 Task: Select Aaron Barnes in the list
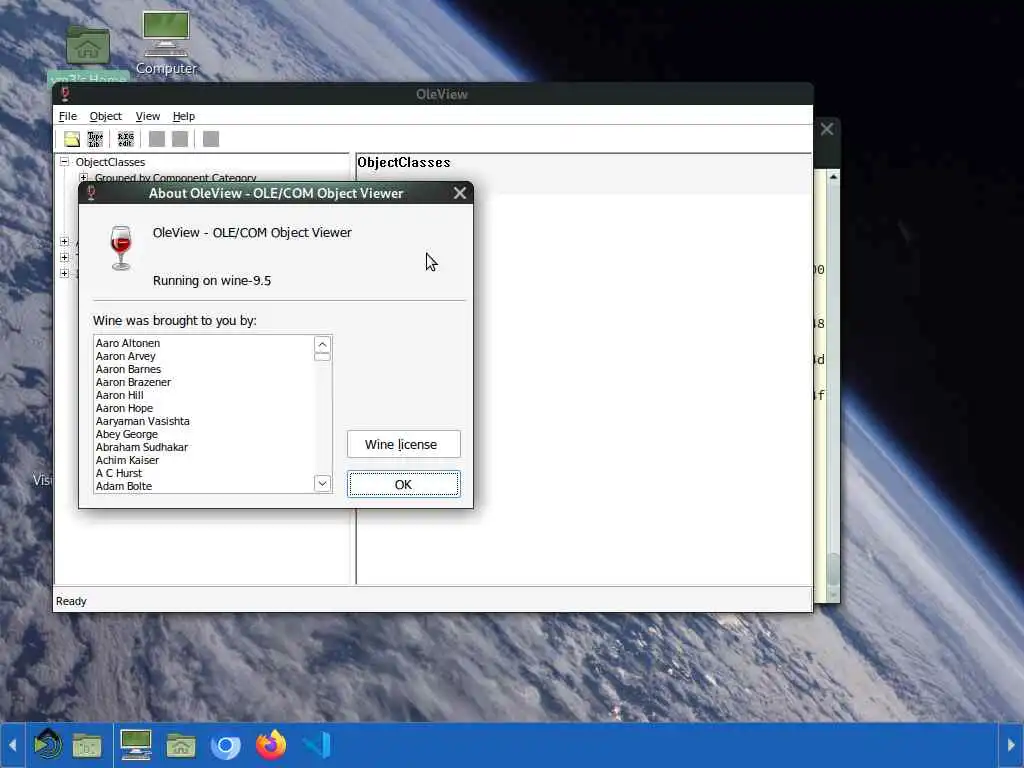[x=128, y=369]
